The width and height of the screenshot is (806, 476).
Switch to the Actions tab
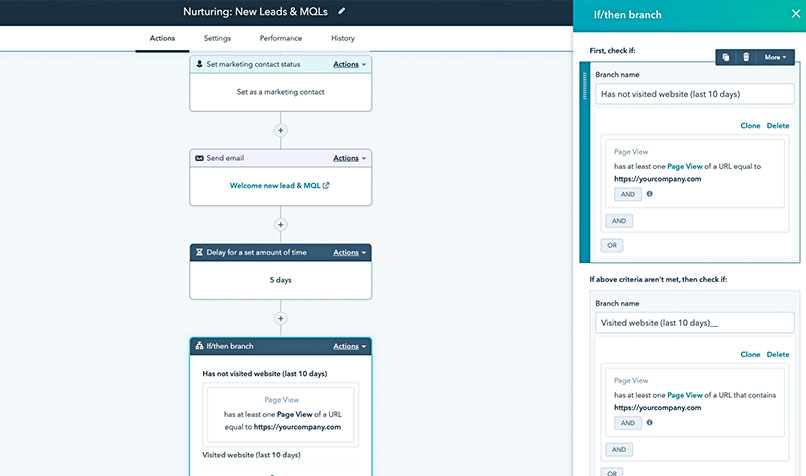point(162,38)
